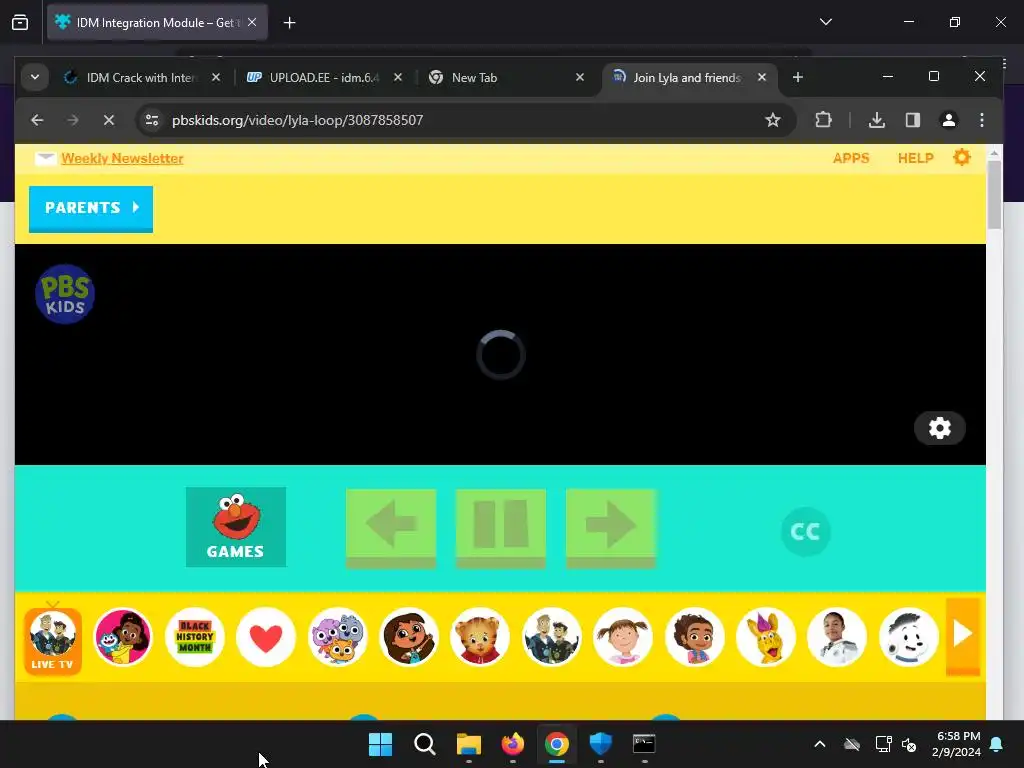Switch to New Tab tab
Screen dimensions: 1024x768
coord(507,78)
